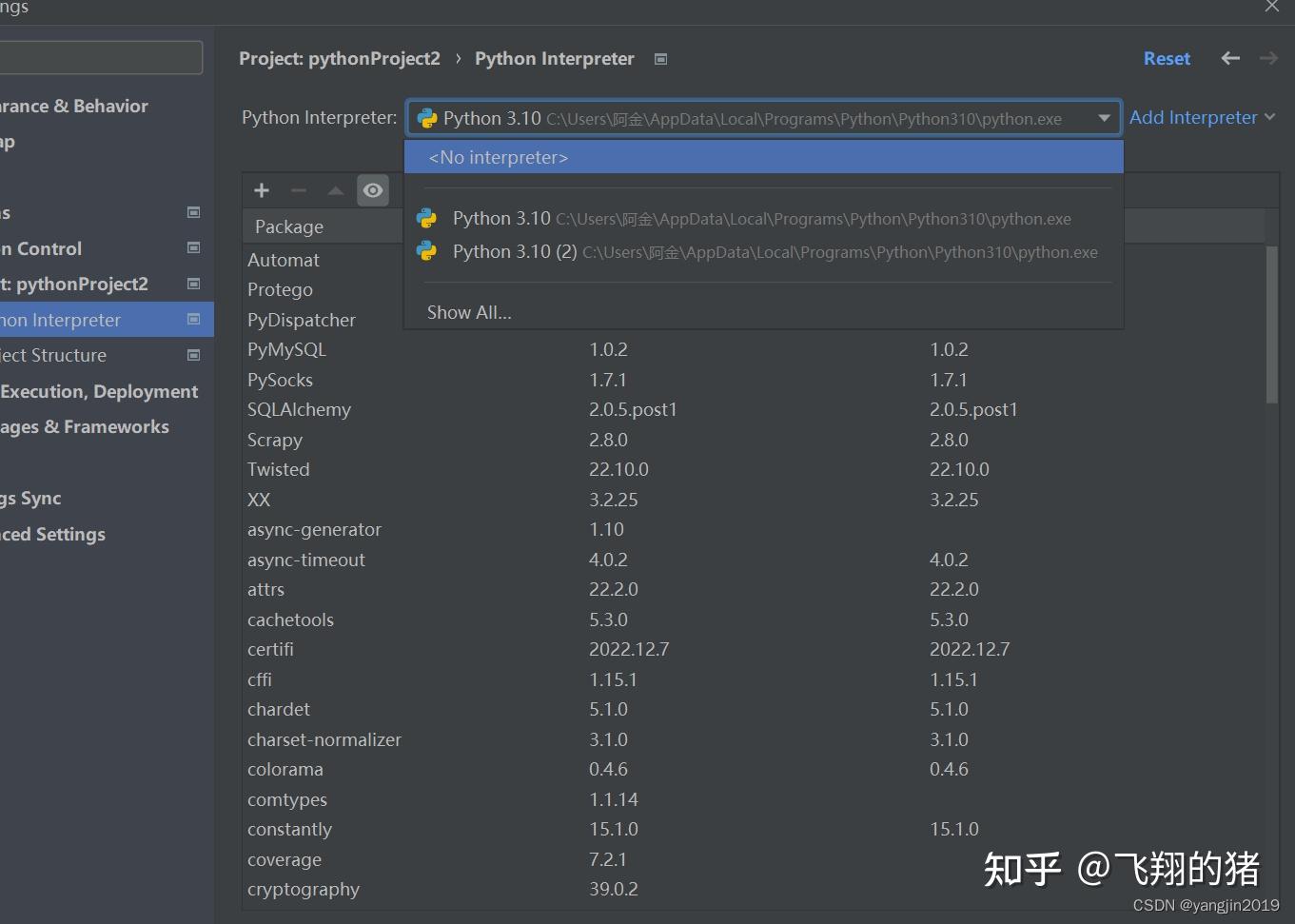1295x924 pixels.
Task: Click the icon beside the selected Python Interpreter sidebar item
Action: (x=193, y=320)
